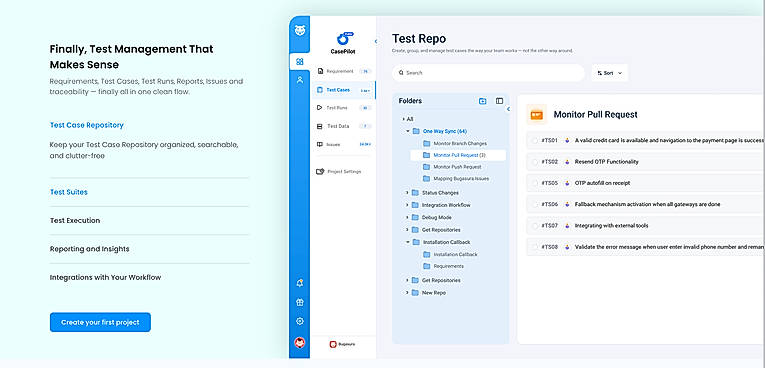Open the user profile icon in the blue sidebar
765x368 pixels.
tap(300, 80)
